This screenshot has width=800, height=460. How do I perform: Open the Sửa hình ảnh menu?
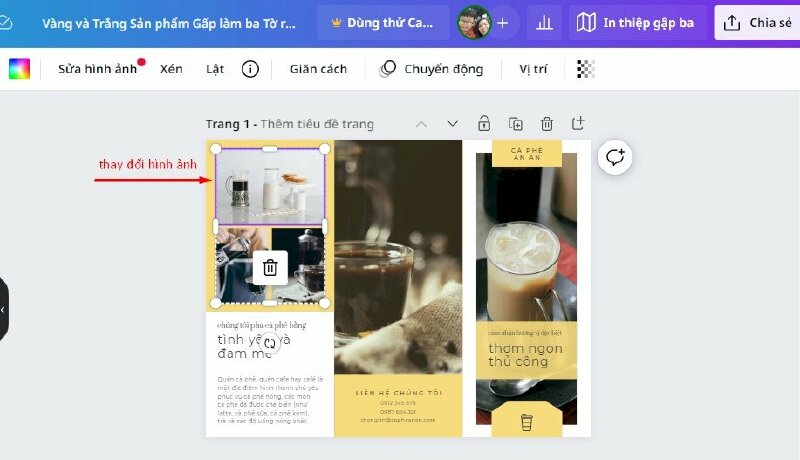[97, 69]
